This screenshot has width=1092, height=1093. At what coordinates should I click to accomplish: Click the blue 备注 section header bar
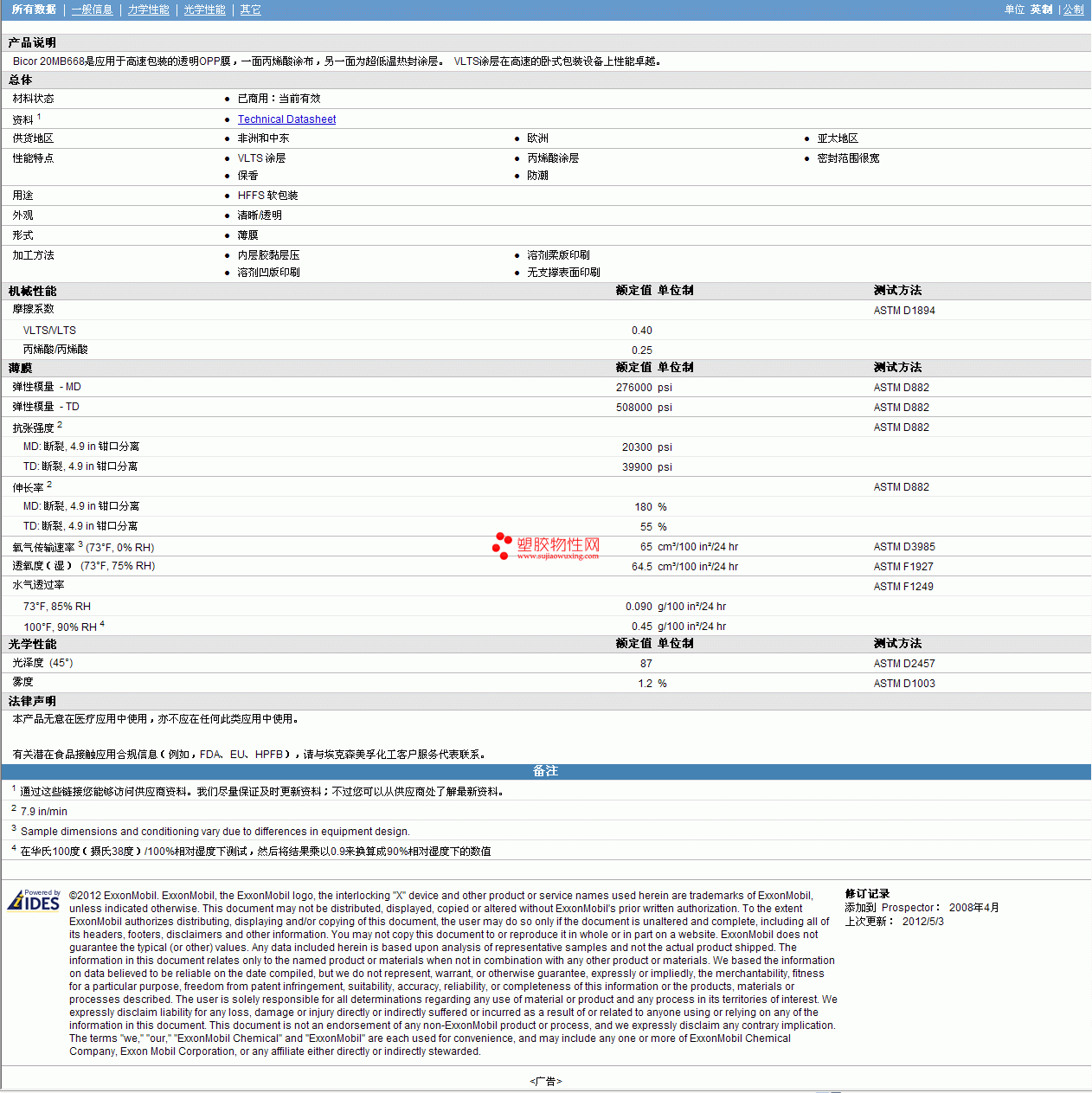click(x=545, y=771)
